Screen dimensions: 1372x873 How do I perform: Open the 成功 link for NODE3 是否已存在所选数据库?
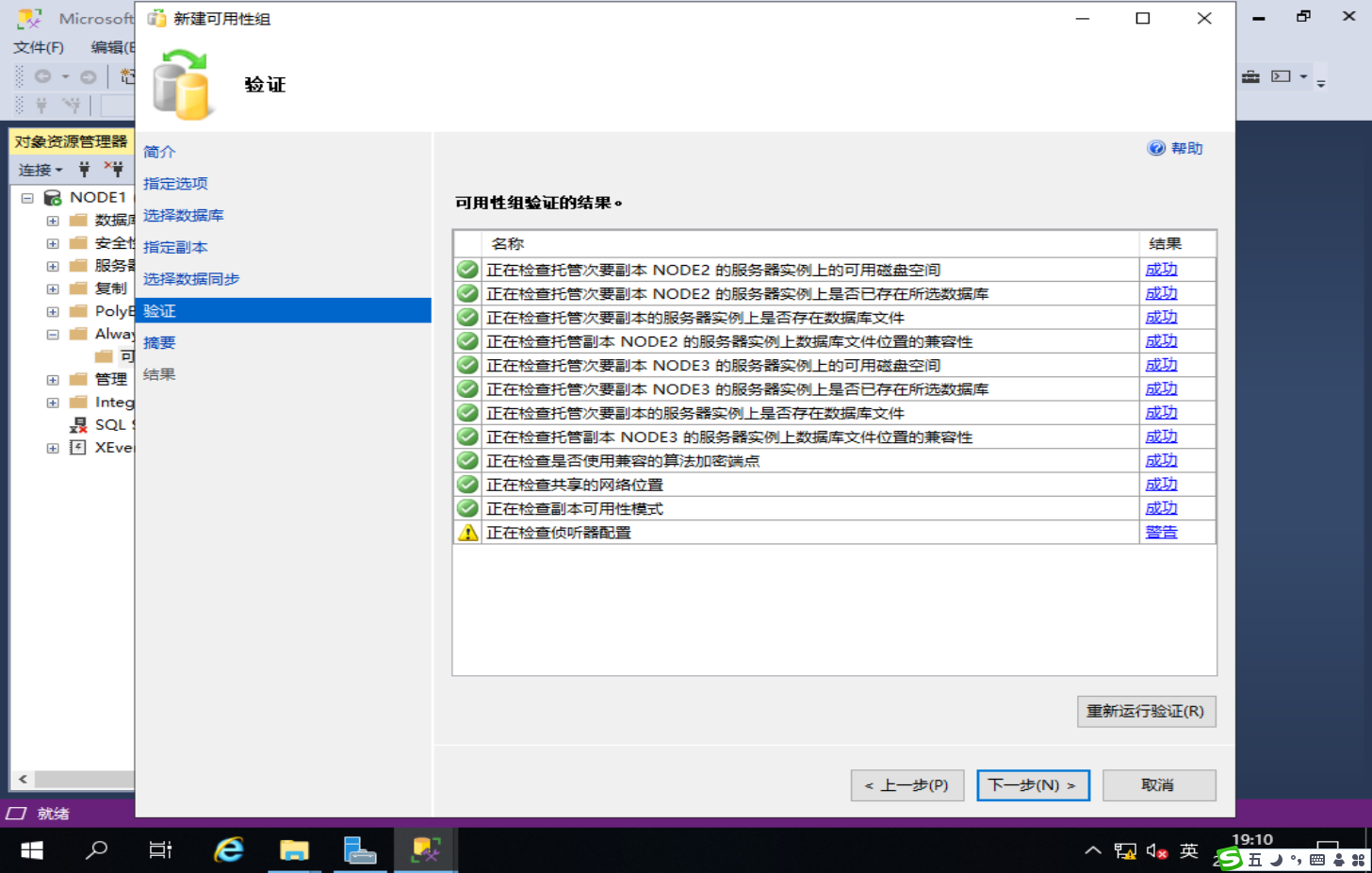1161,389
